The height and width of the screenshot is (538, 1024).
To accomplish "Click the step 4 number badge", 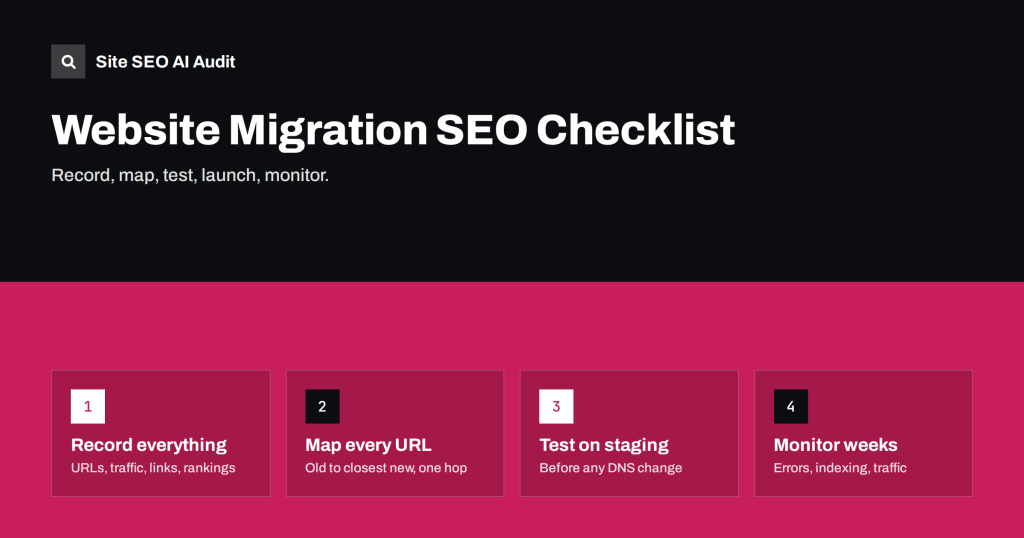I will click(x=790, y=406).
